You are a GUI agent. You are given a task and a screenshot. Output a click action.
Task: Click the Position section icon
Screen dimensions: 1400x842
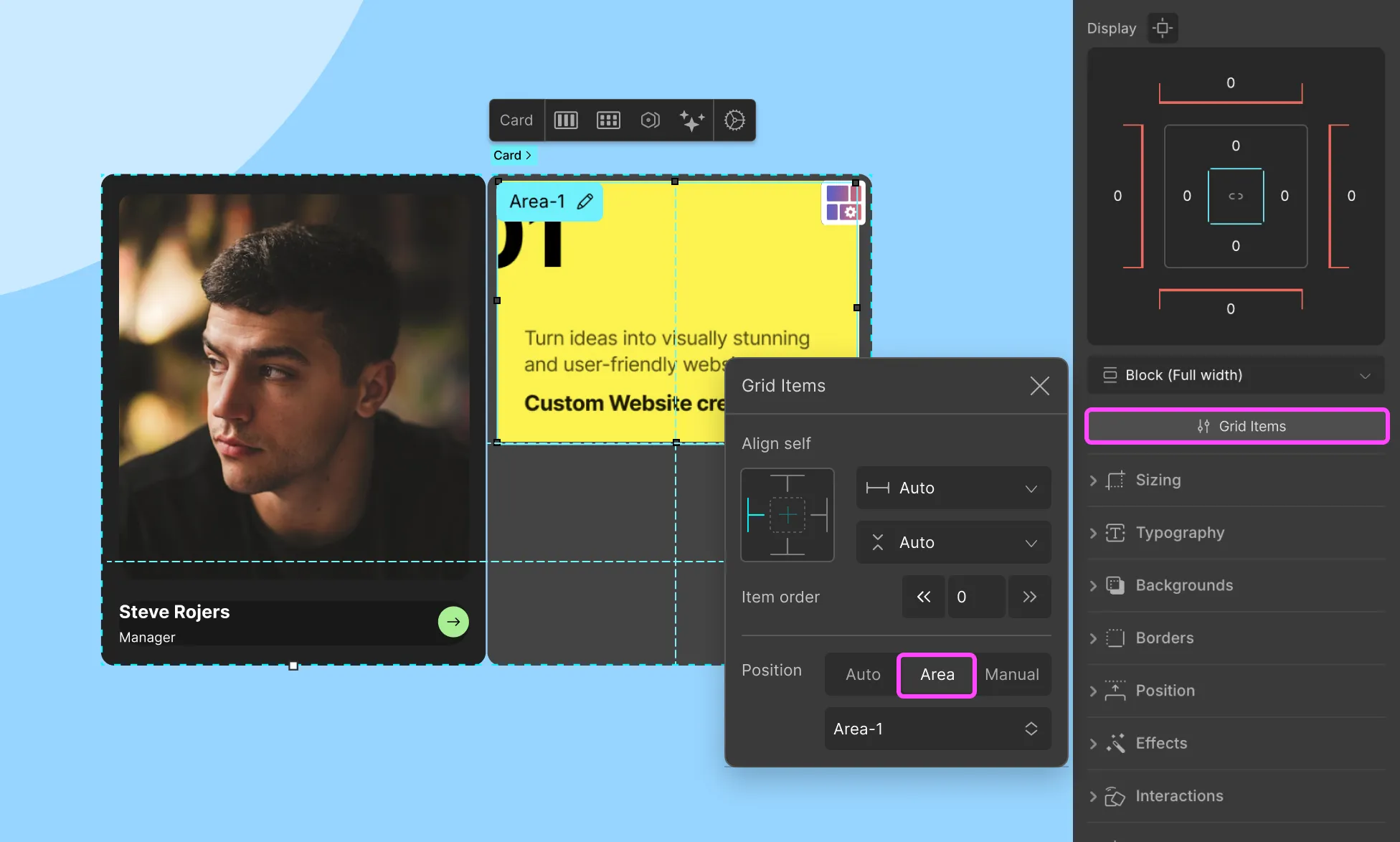pos(1115,691)
